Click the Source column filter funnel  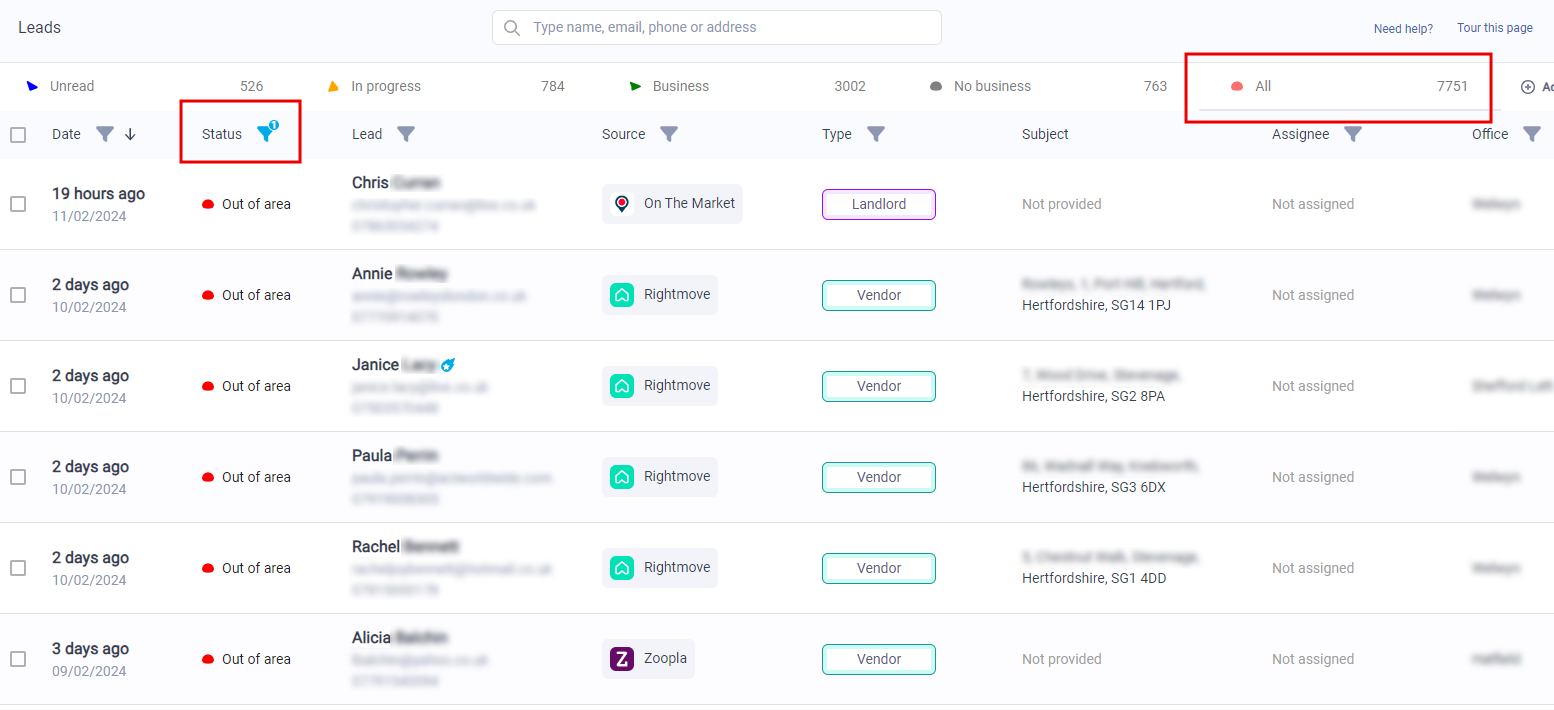(x=669, y=134)
